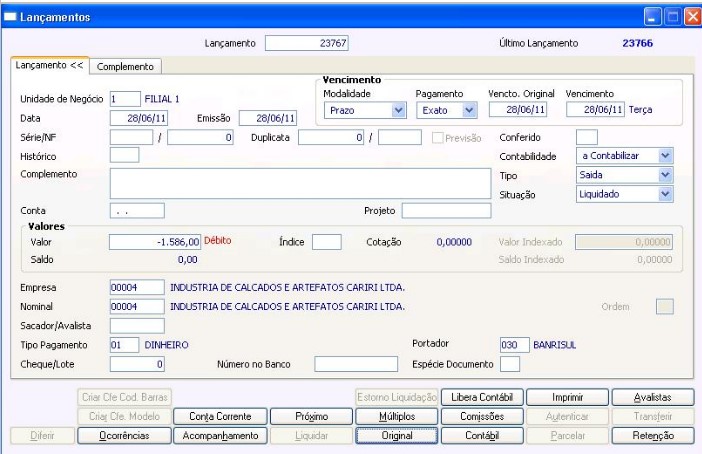Screen dimensions: 702x454
Task: Click the Nominal code field 00004
Action: pos(137,307)
